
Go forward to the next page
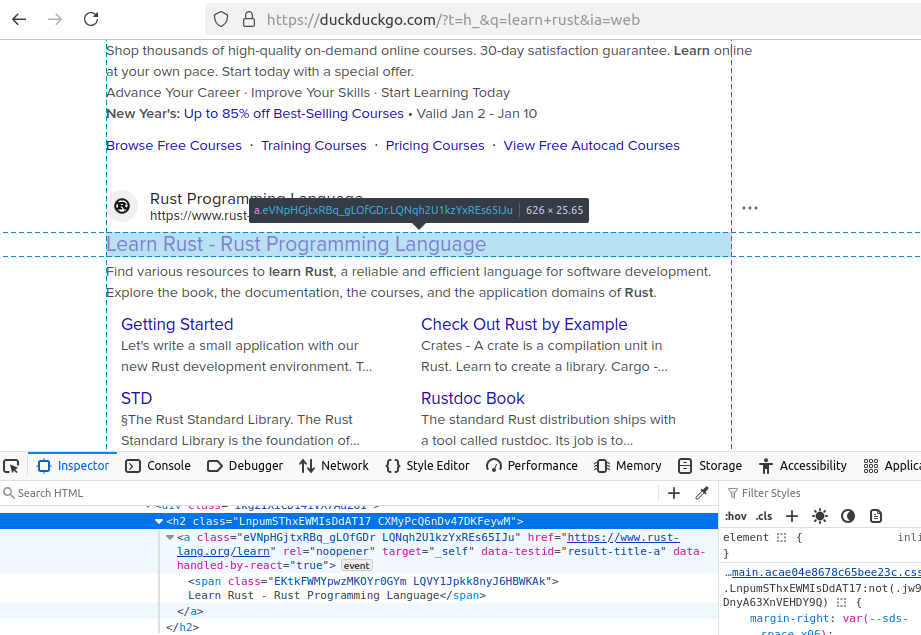click(x=55, y=19)
